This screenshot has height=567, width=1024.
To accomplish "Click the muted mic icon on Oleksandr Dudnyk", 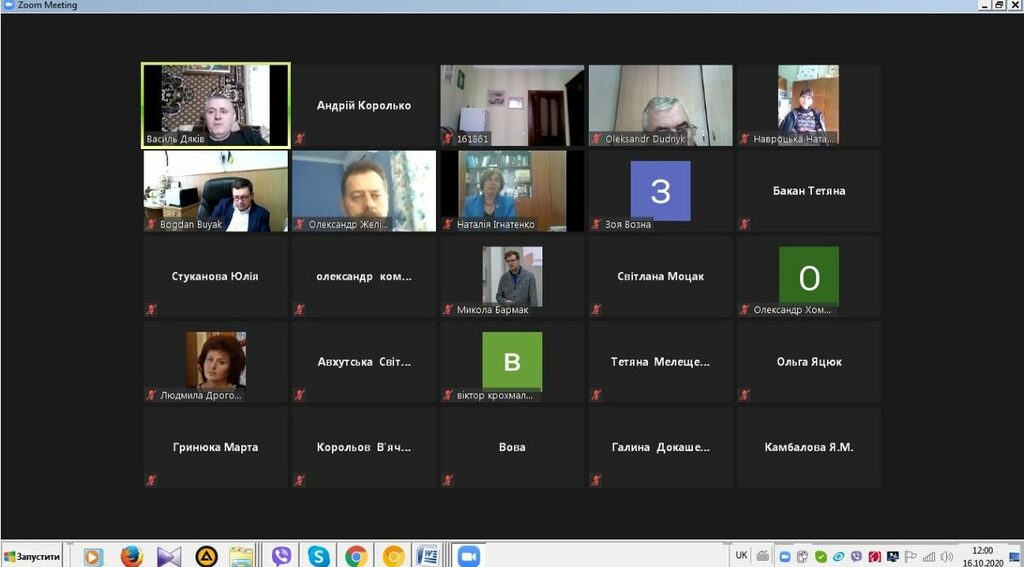I will coord(597,139).
